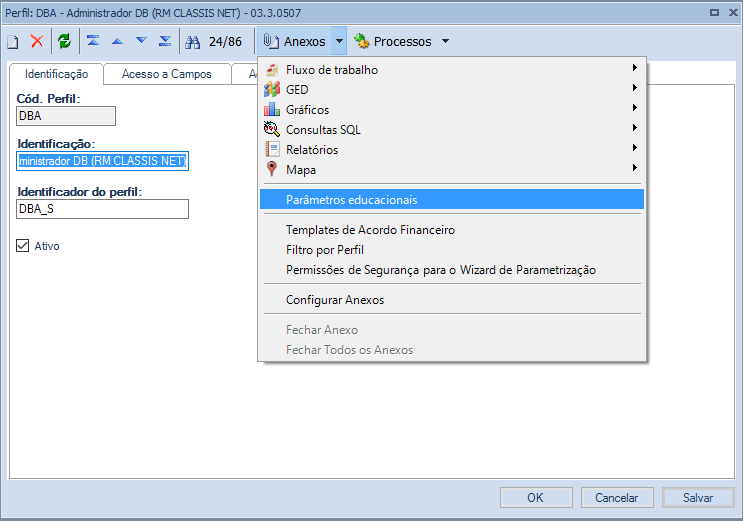743x521 pixels.
Task: Delete record with the red X icon
Action: [x=37, y=41]
